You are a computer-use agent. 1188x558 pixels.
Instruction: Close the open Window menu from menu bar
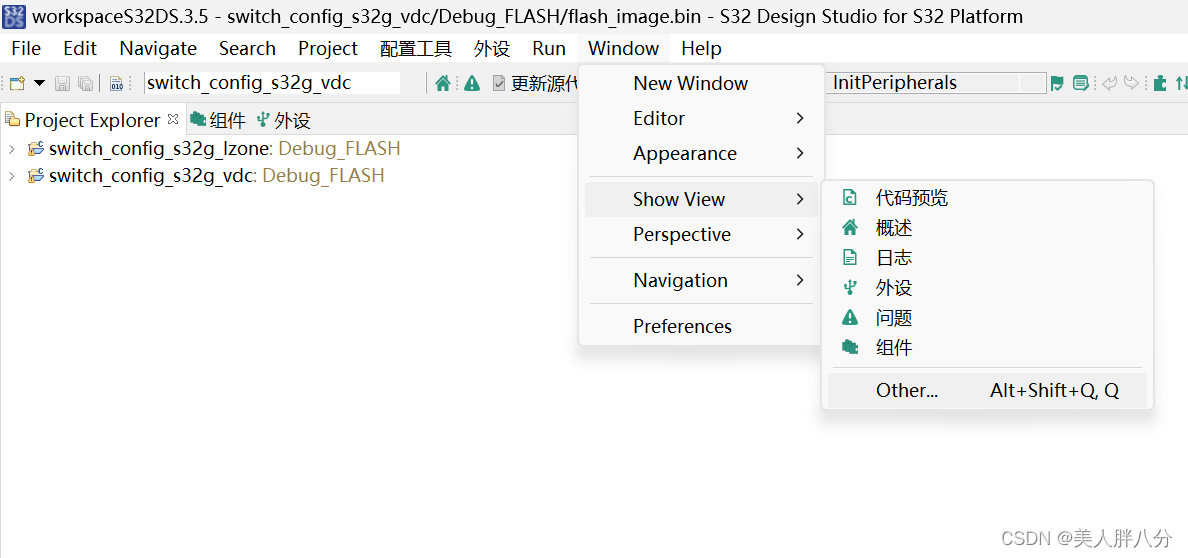pyautogui.click(x=624, y=49)
